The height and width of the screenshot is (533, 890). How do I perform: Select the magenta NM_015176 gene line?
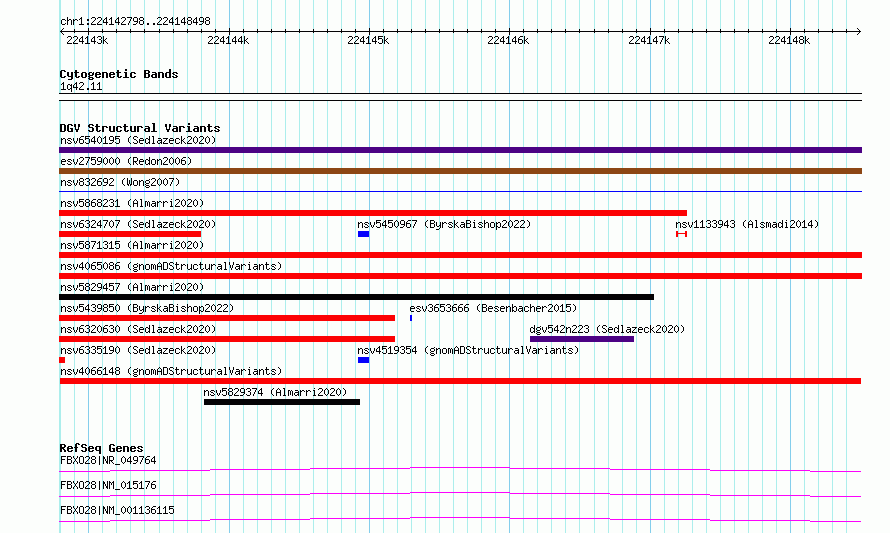click(460, 494)
